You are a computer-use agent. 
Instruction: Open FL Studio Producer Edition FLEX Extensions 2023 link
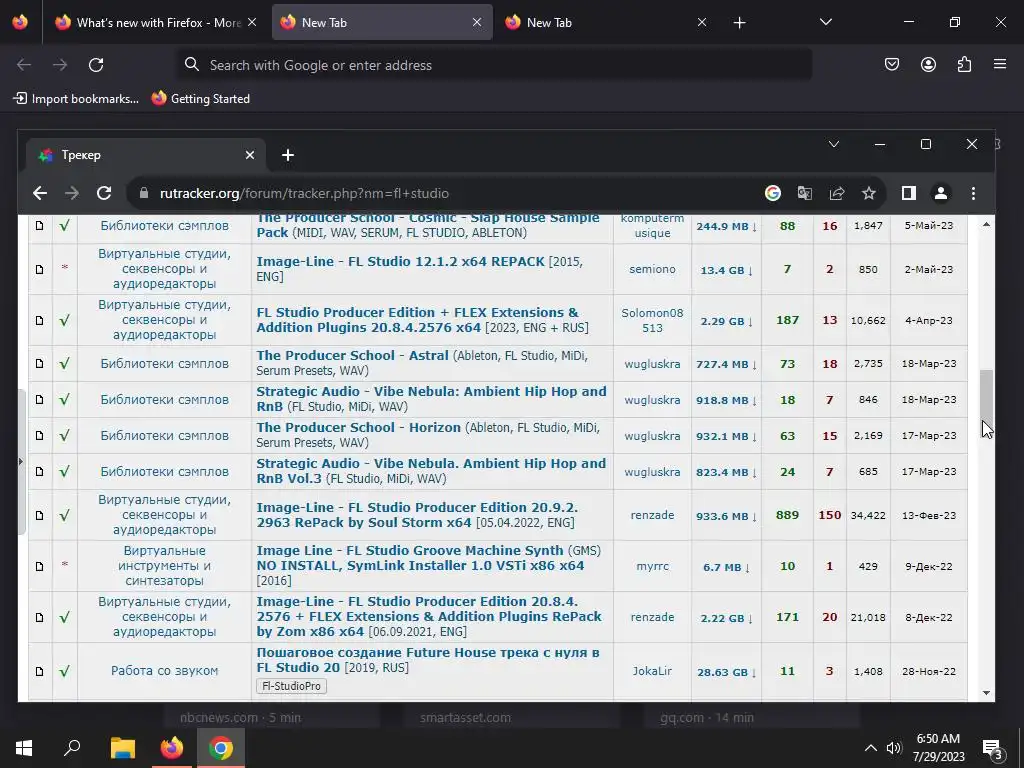coord(417,320)
